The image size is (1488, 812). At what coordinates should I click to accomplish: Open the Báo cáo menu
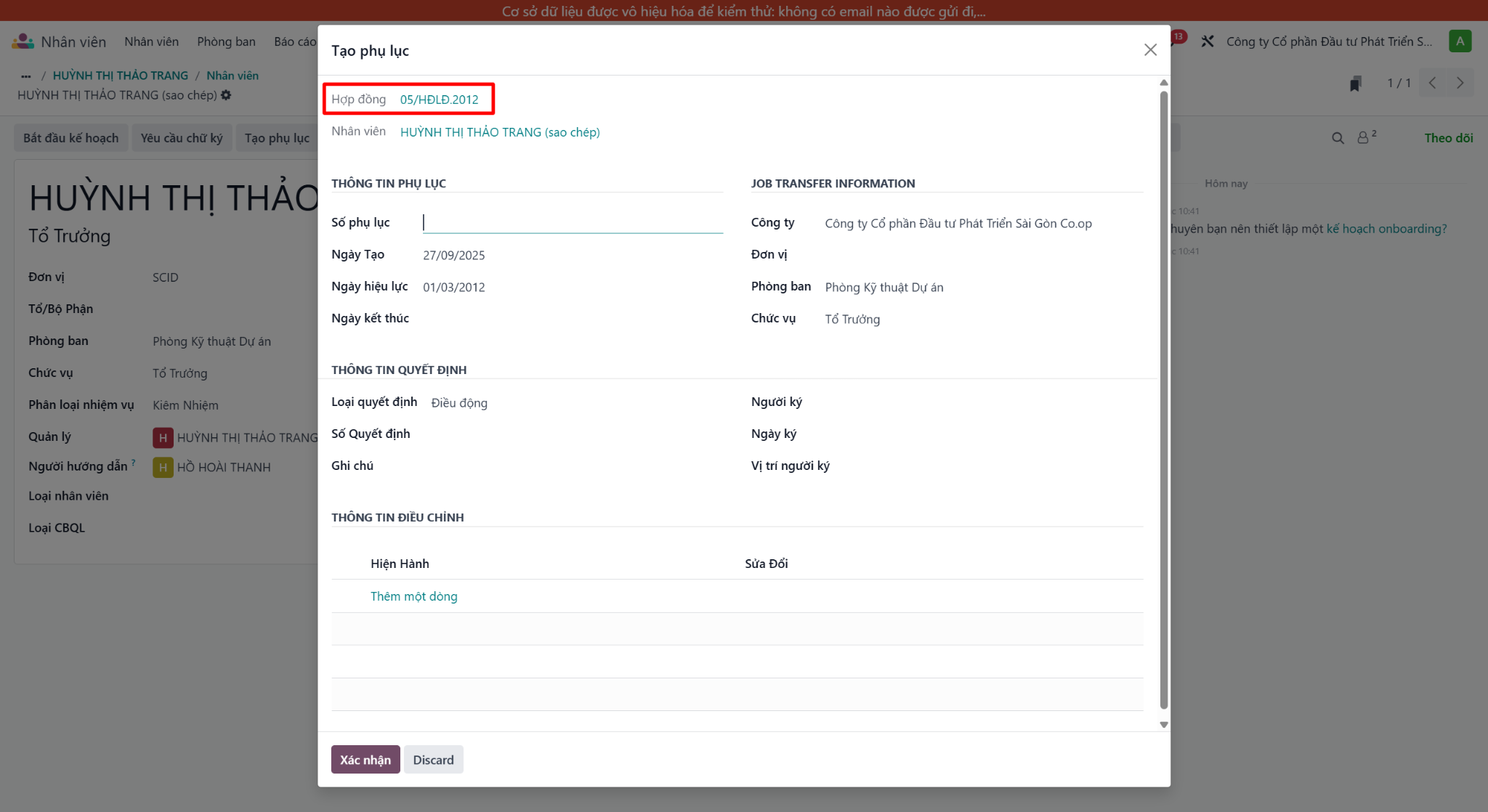(x=295, y=41)
